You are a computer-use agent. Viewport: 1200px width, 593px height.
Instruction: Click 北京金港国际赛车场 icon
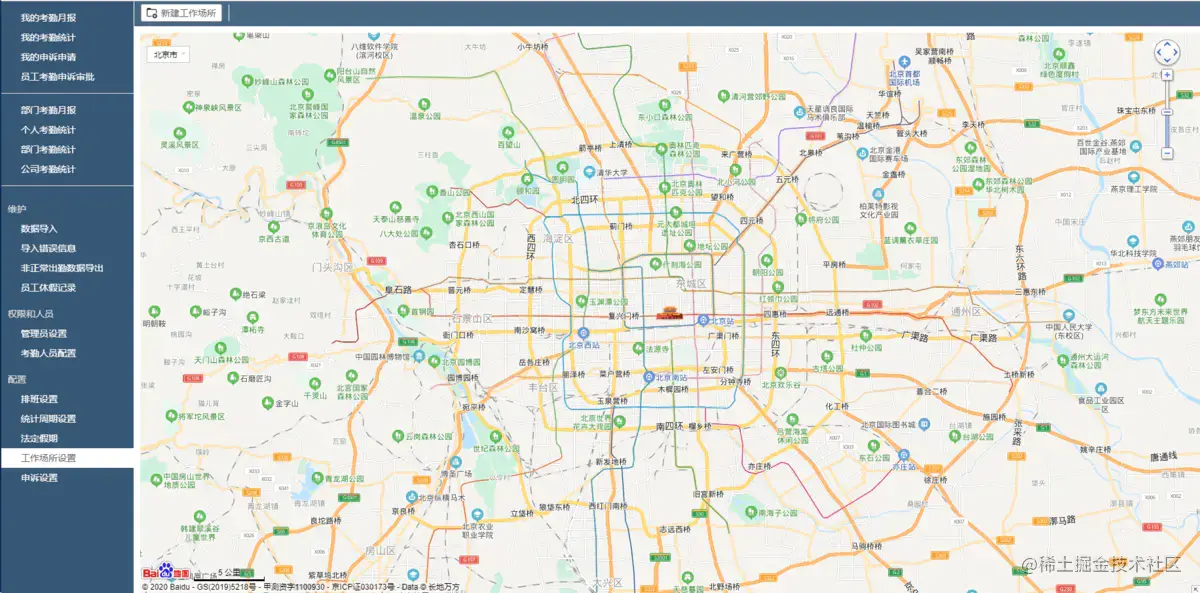pos(861,155)
